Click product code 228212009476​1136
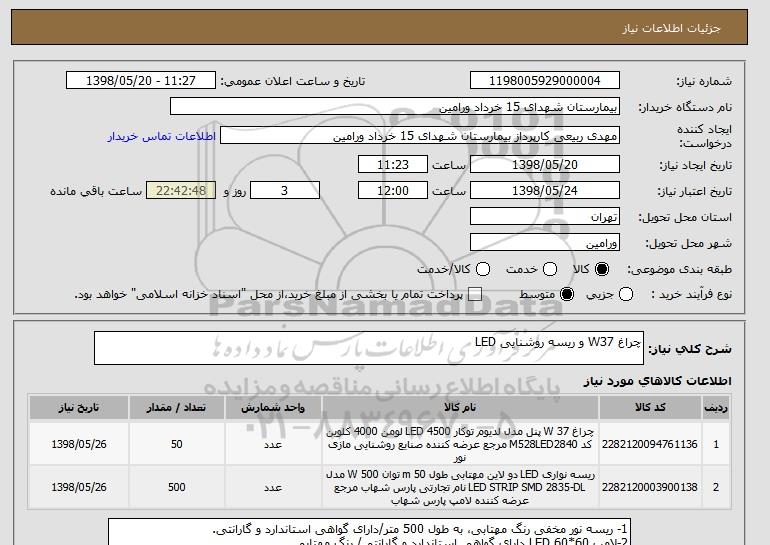 tap(650, 444)
